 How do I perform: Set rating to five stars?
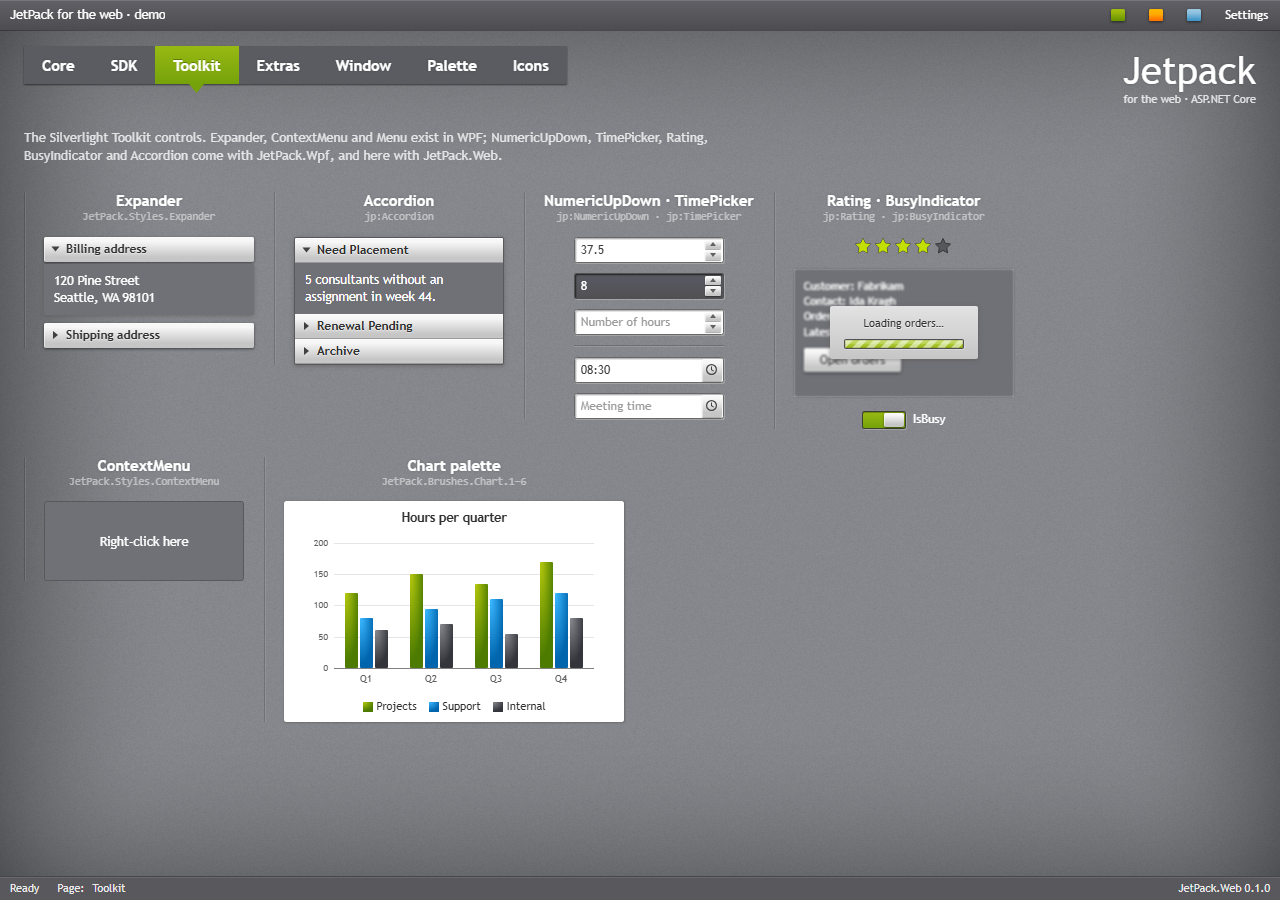943,246
